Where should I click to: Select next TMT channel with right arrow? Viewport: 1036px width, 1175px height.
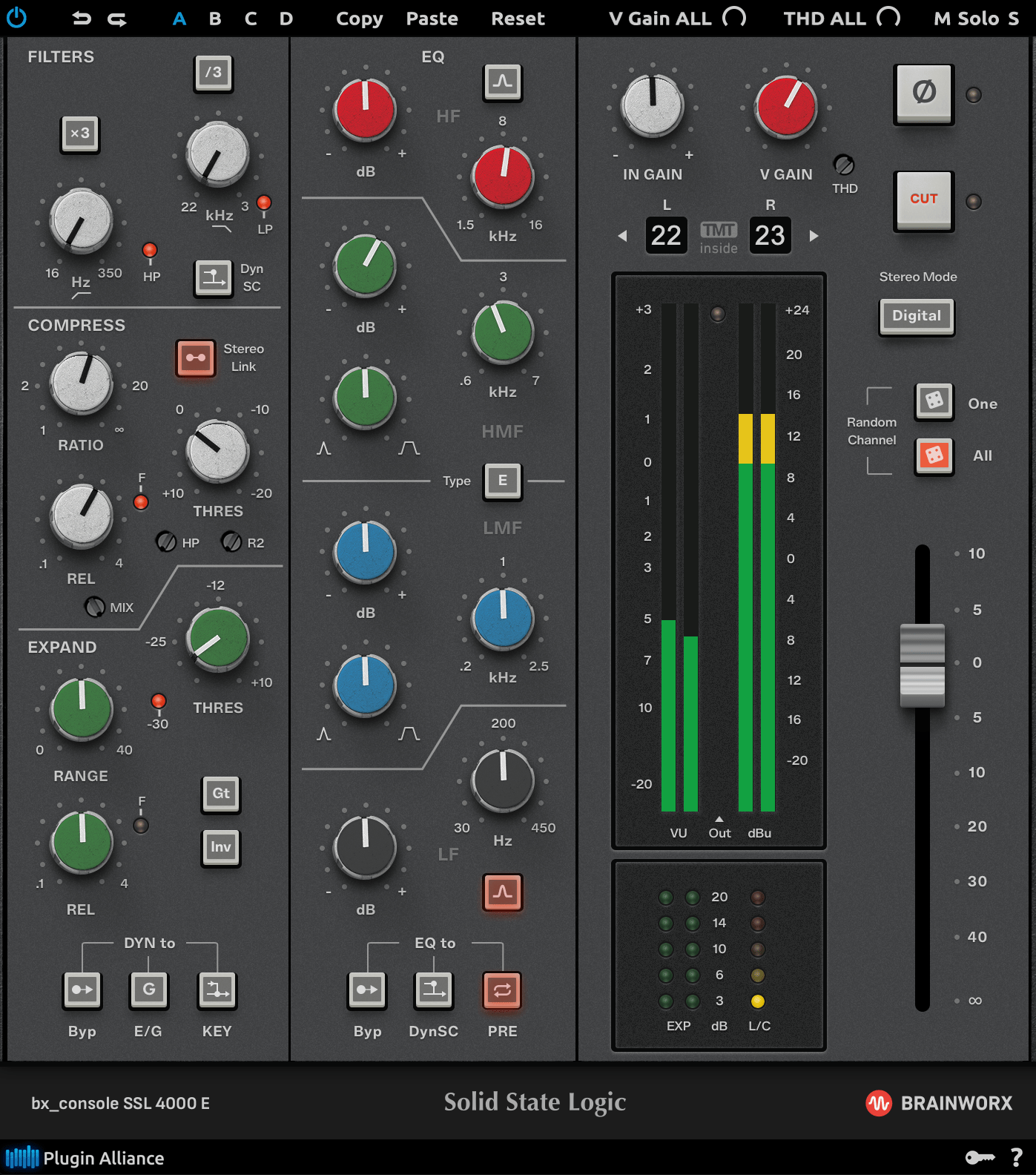point(814,236)
